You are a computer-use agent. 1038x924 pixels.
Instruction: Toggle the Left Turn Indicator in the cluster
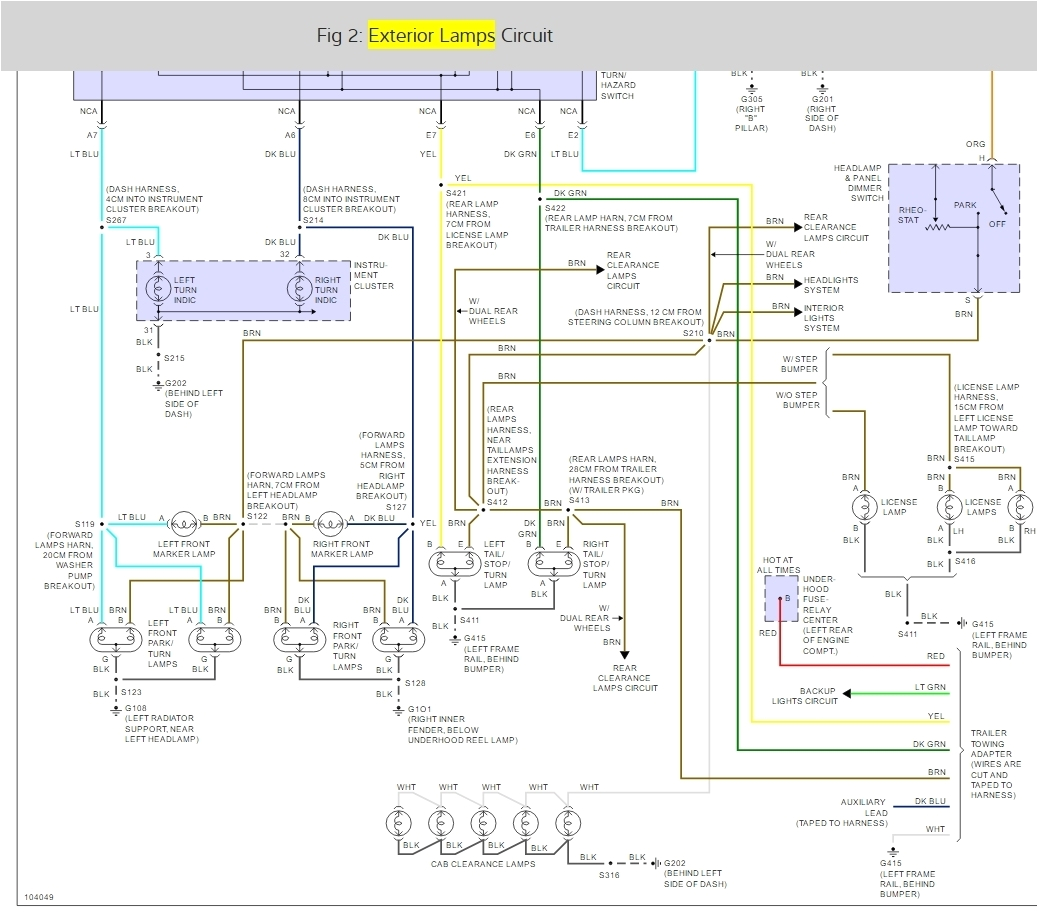point(160,286)
